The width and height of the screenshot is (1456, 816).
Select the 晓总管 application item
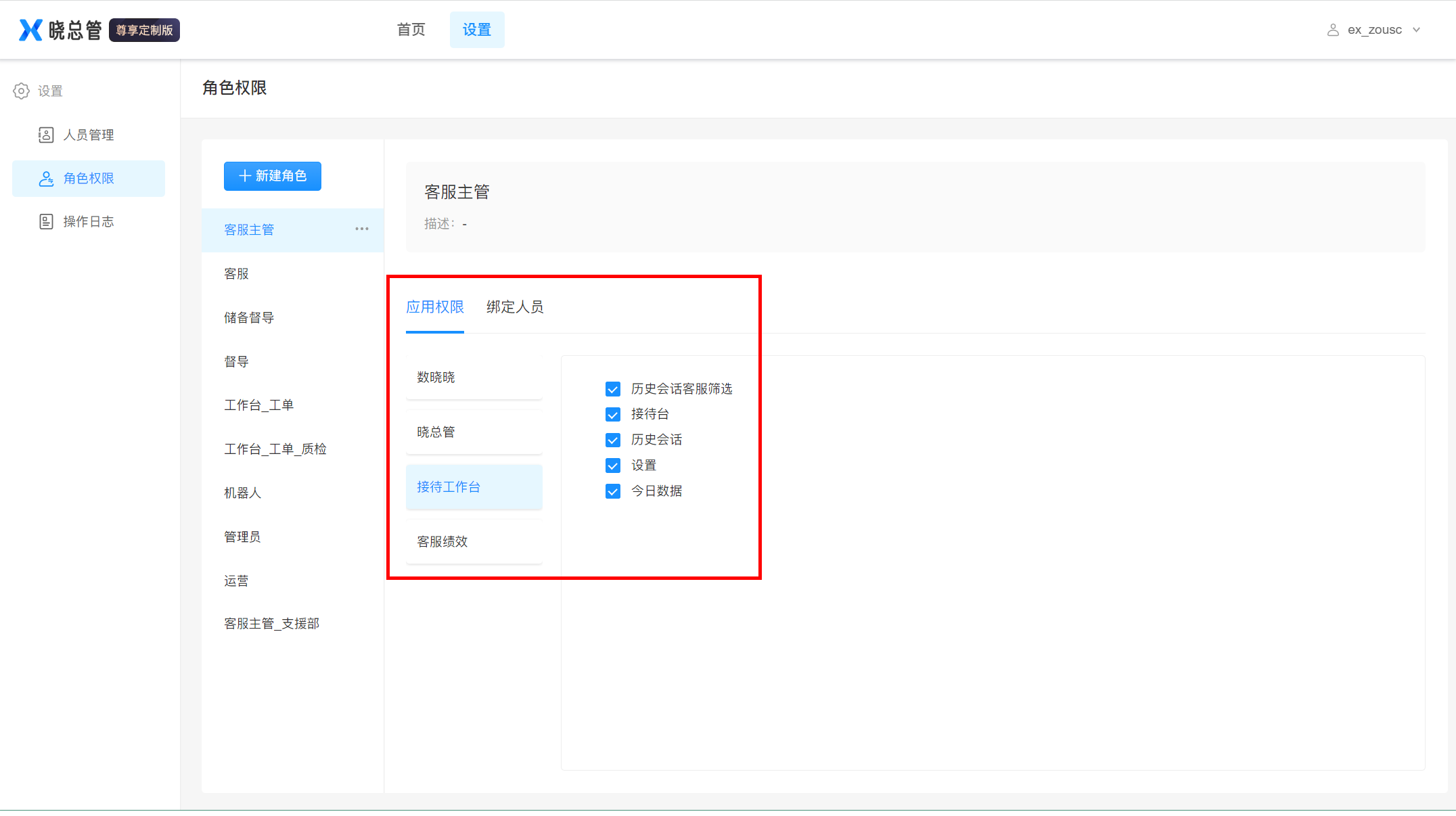coord(474,432)
